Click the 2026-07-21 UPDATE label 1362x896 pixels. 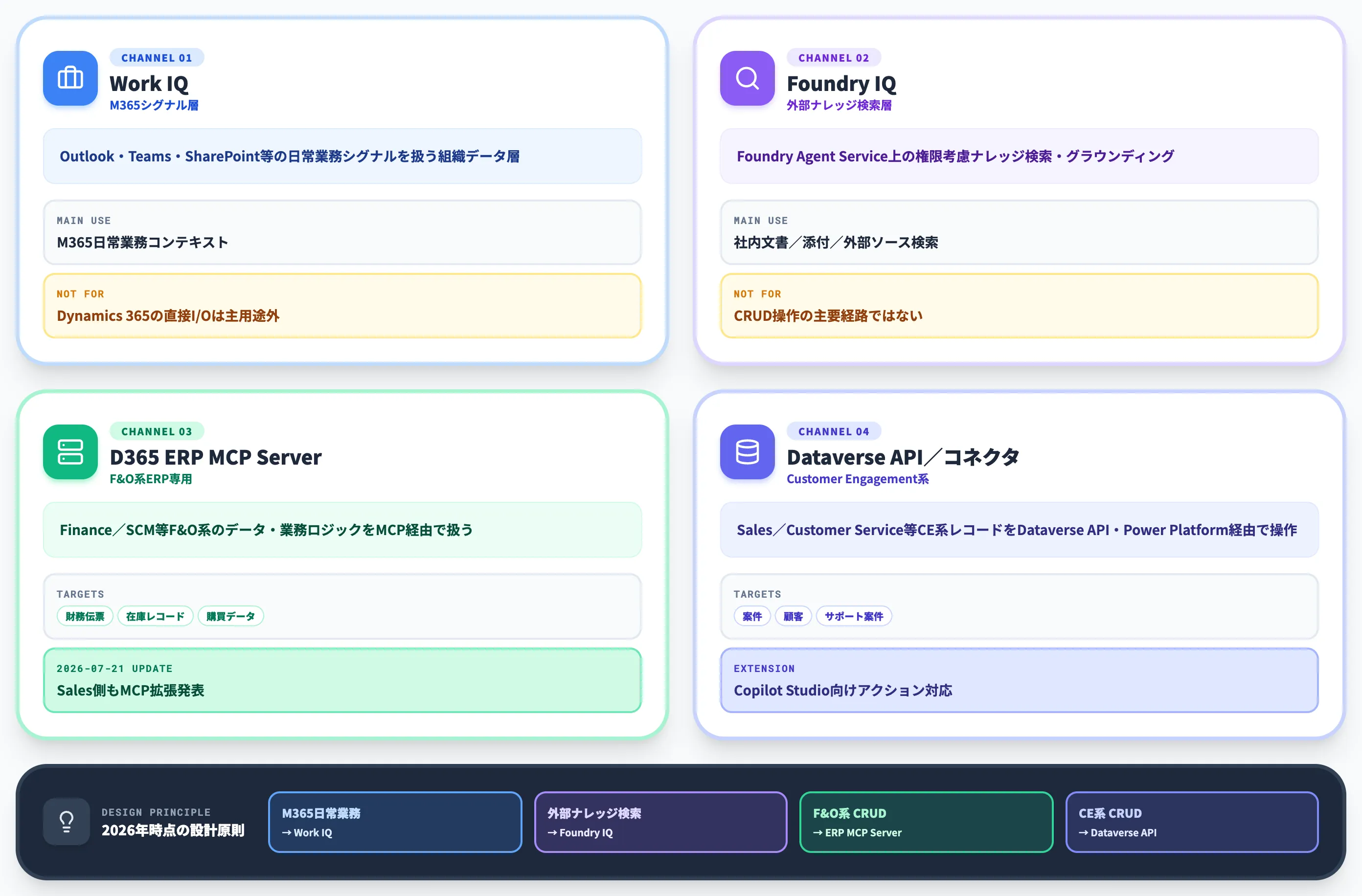tap(114, 668)
